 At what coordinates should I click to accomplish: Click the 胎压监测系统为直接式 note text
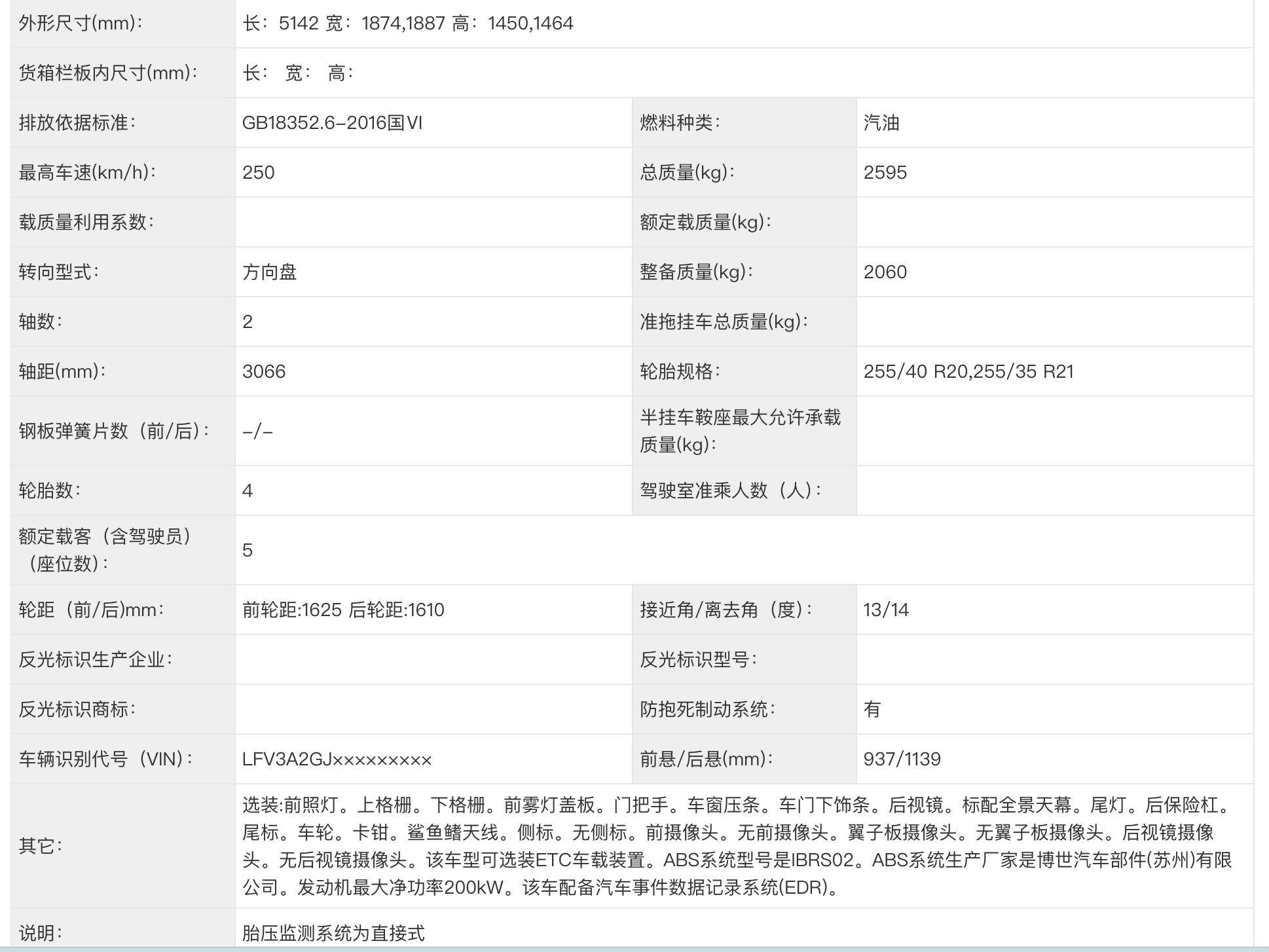(x=333, y=933)
